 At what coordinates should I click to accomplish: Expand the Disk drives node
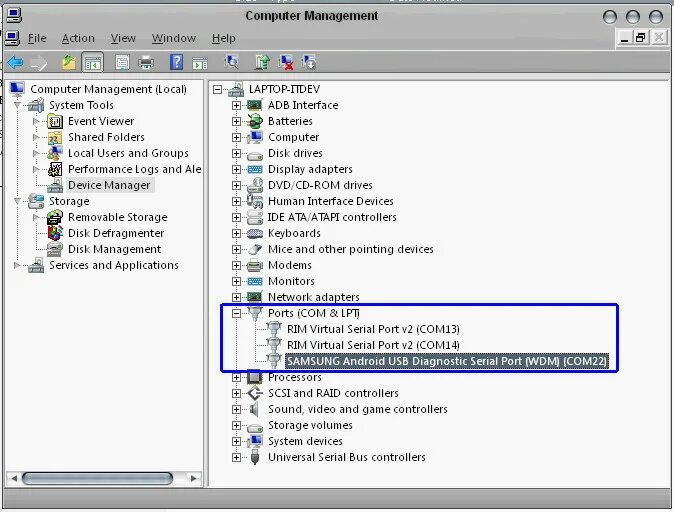click(x=236, y=153)
